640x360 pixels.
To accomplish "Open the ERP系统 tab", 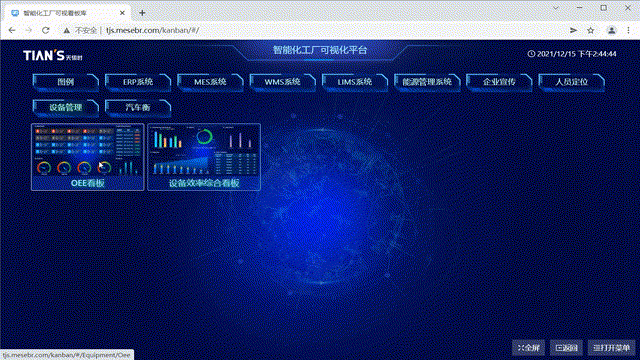I will [138, 82].
